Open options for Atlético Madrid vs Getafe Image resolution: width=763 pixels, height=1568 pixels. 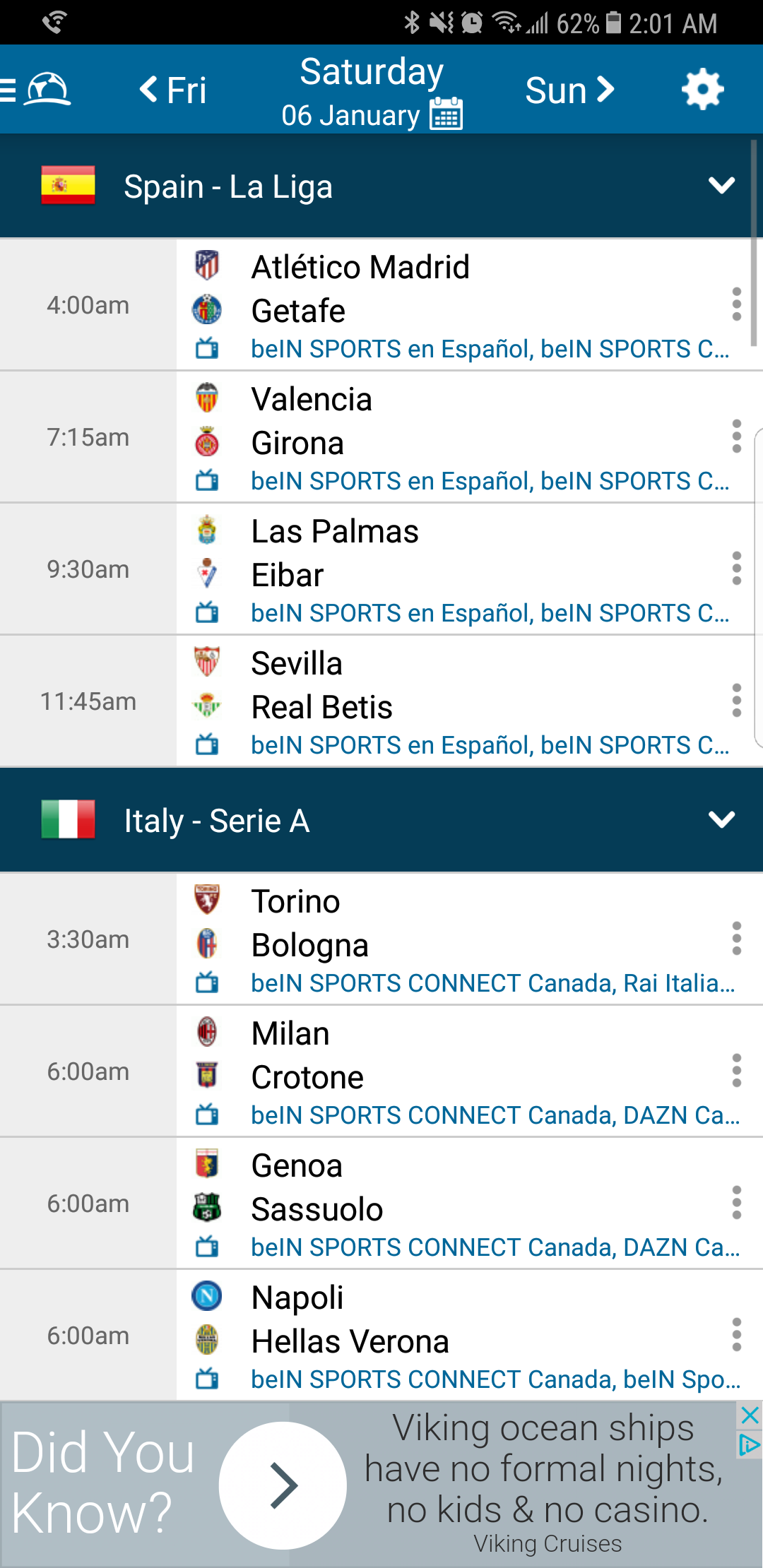click(x=736, y=304)
